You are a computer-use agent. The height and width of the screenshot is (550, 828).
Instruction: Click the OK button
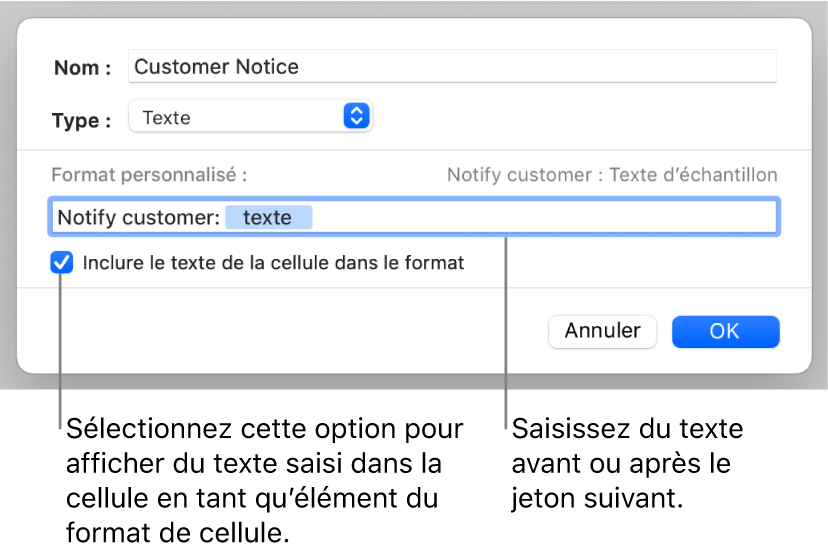click(724, 331)
